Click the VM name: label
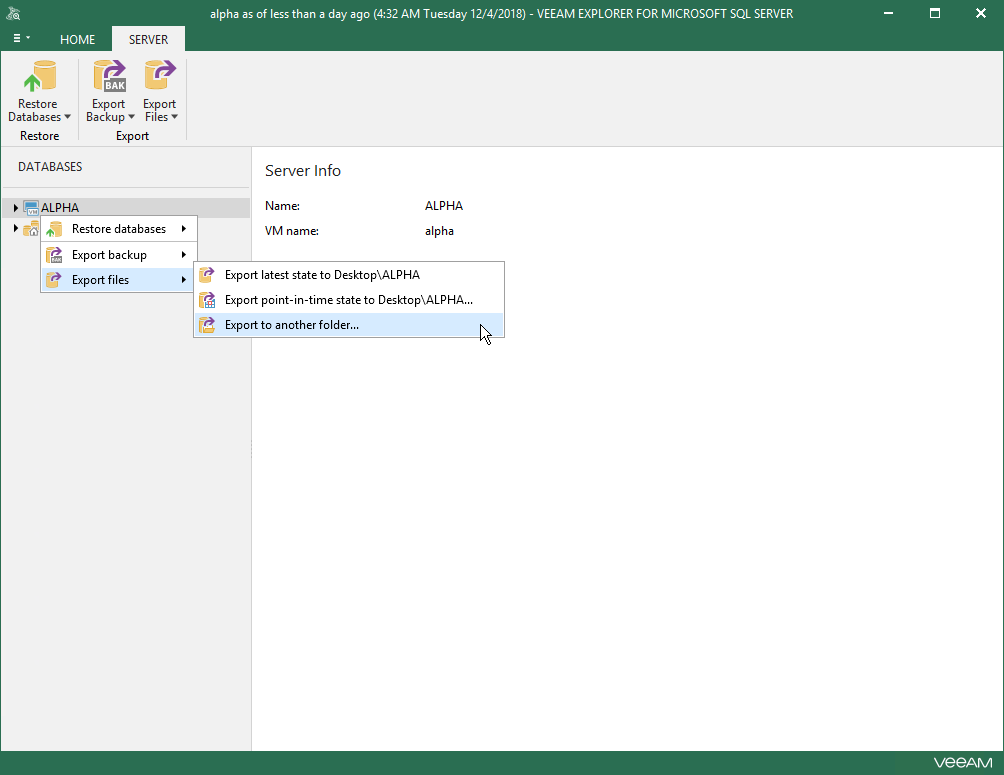This screenshot has width=1004, height=775. 292,231
